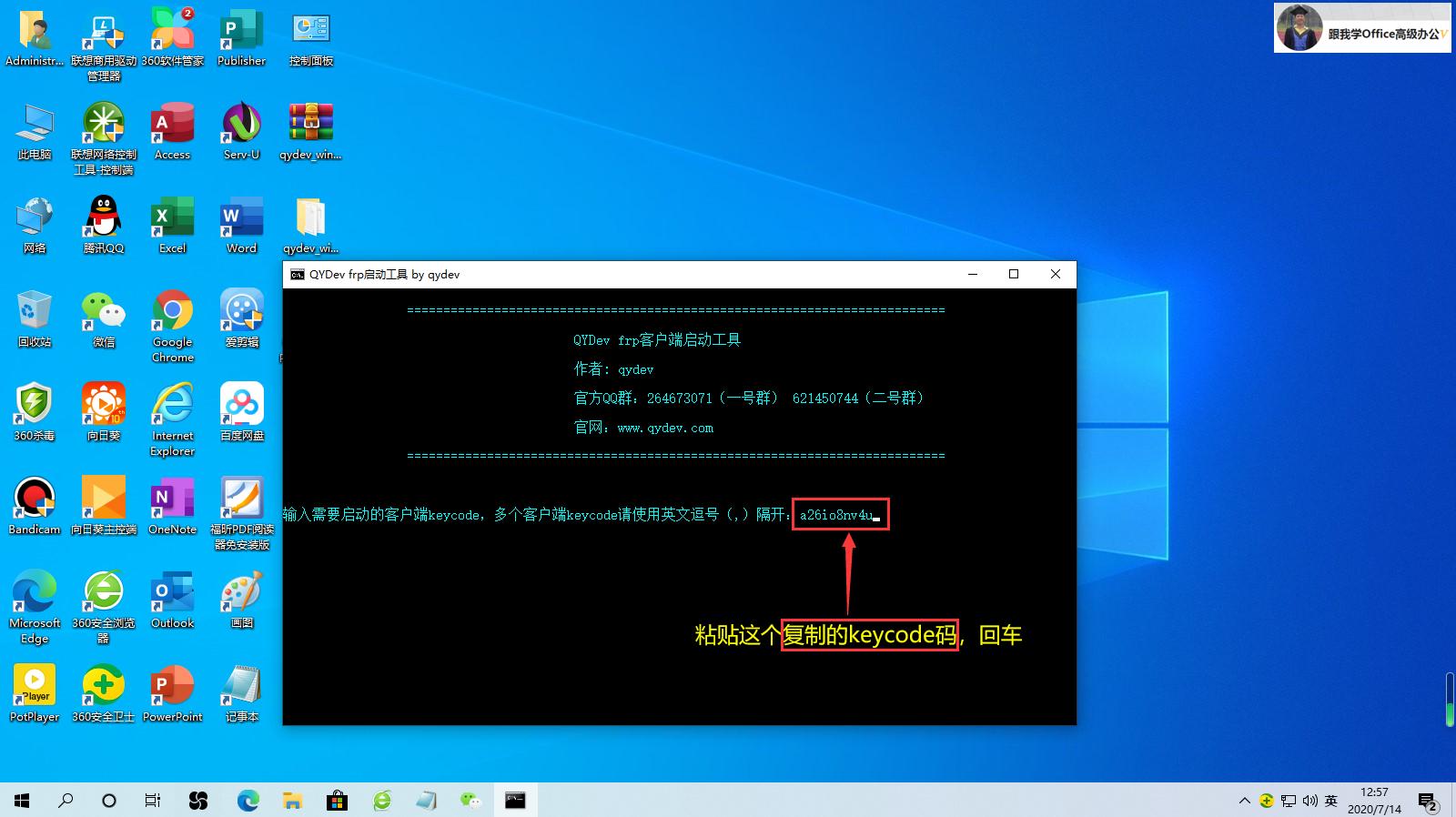
Task: Open the Lenovo driver manager icon
Action: (x=104, y=45)
